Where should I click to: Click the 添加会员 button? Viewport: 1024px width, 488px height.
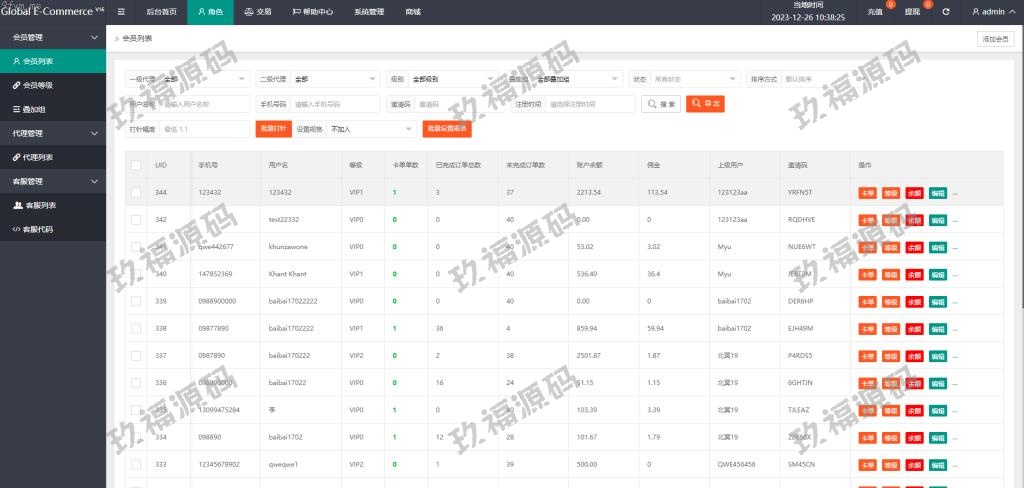996,39
